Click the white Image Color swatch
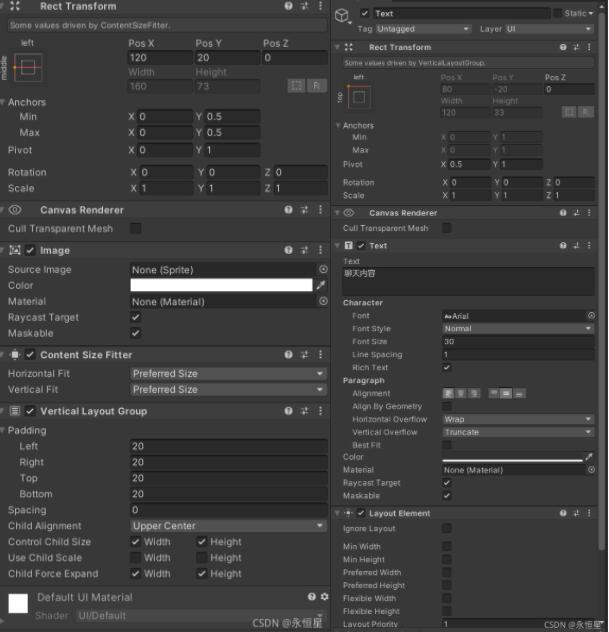The height and width of the screenshot is (632, 609). [221, 285]
